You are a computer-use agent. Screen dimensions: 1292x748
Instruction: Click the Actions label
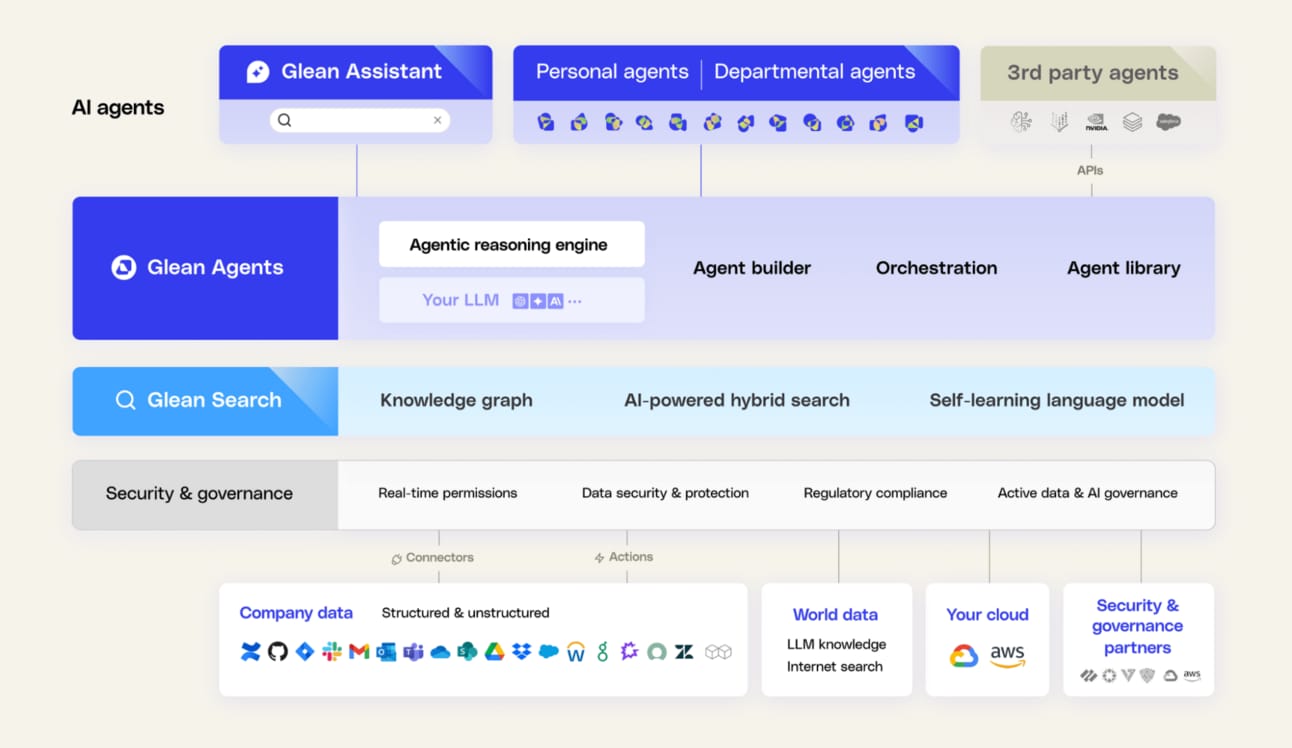(631, 557)
